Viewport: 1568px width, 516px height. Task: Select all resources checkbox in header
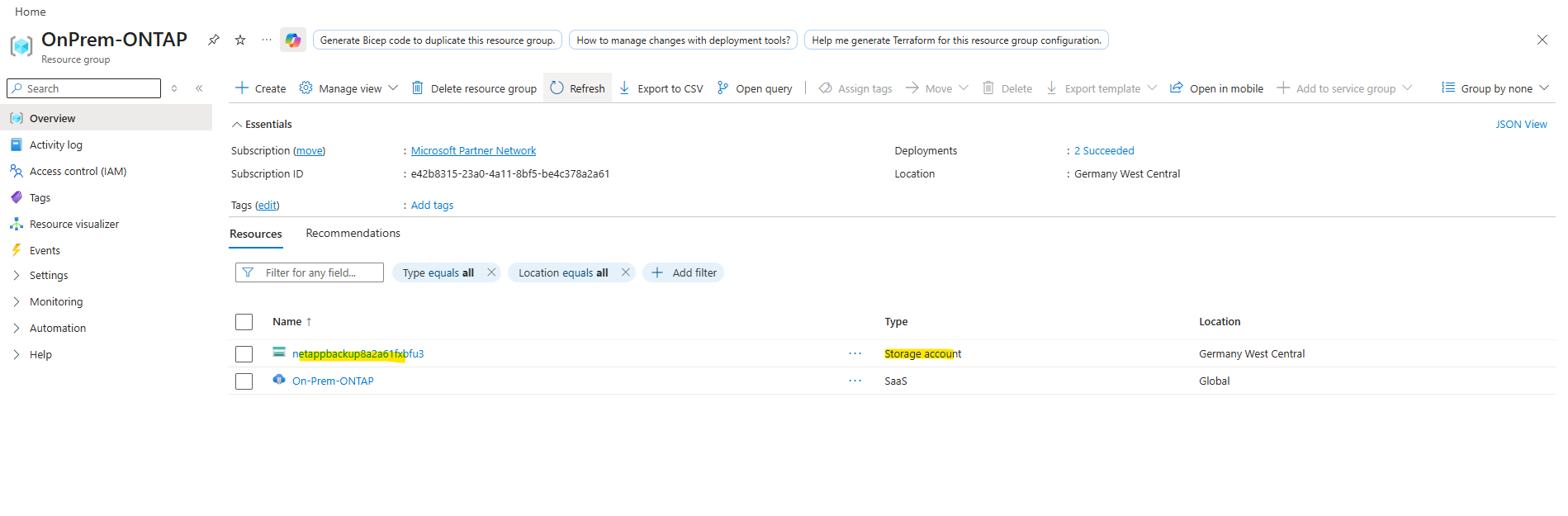pyautogui.click(x=244, y=322)
